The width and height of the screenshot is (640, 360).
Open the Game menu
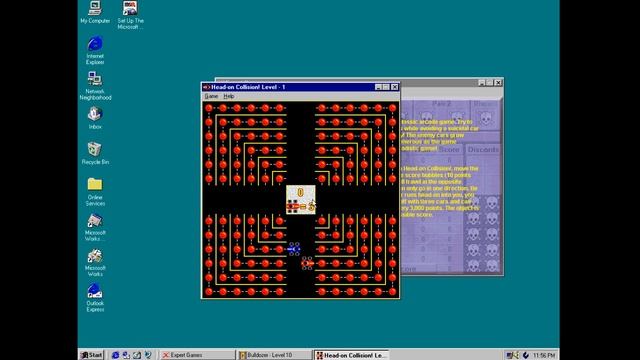[211, 96]
